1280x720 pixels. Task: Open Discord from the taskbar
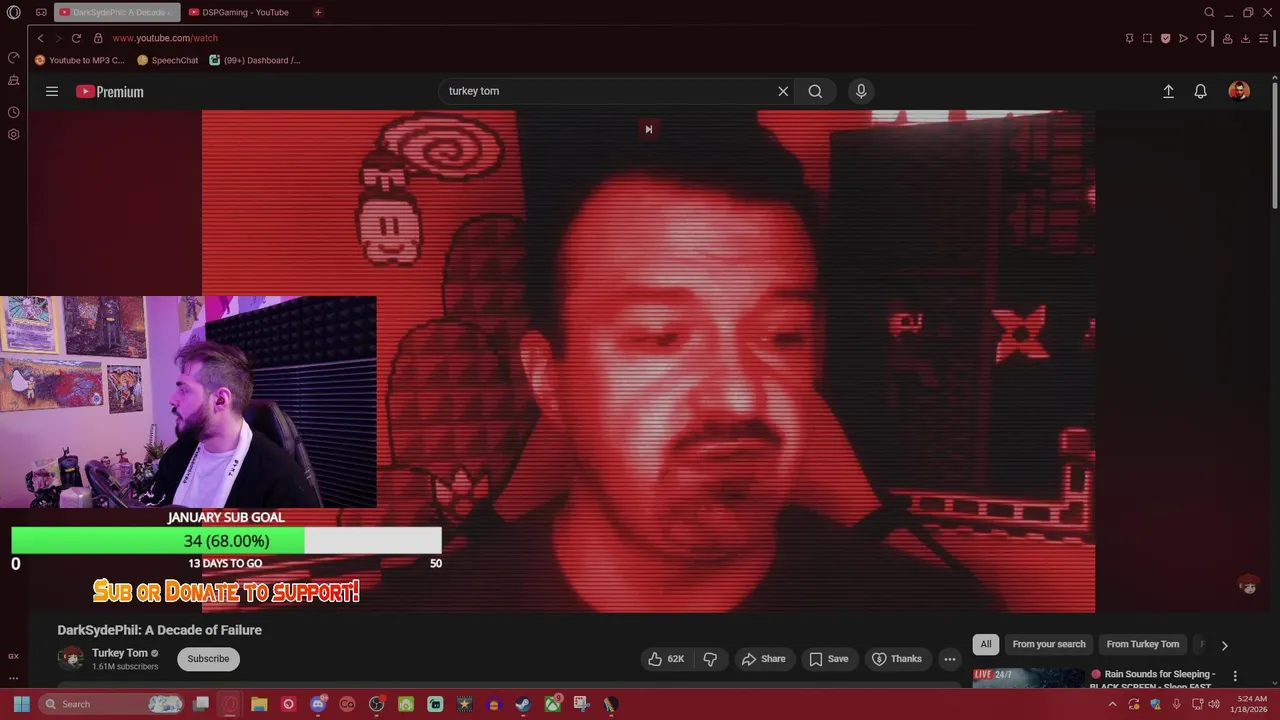318,704
